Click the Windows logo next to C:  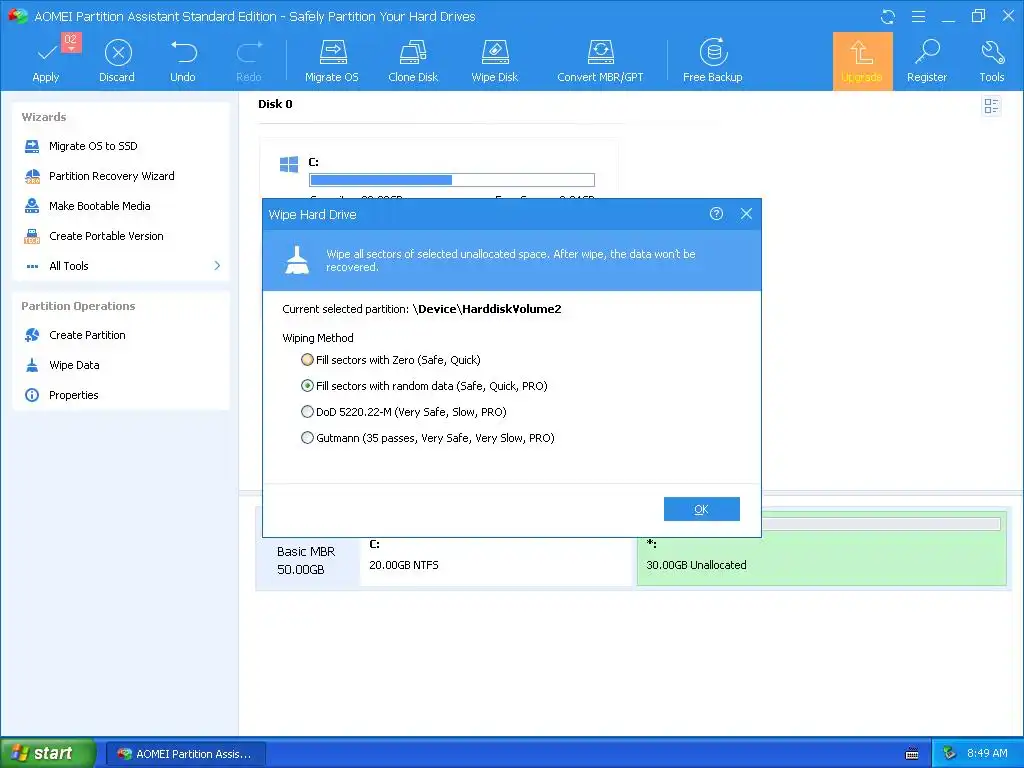coord(289,164)
